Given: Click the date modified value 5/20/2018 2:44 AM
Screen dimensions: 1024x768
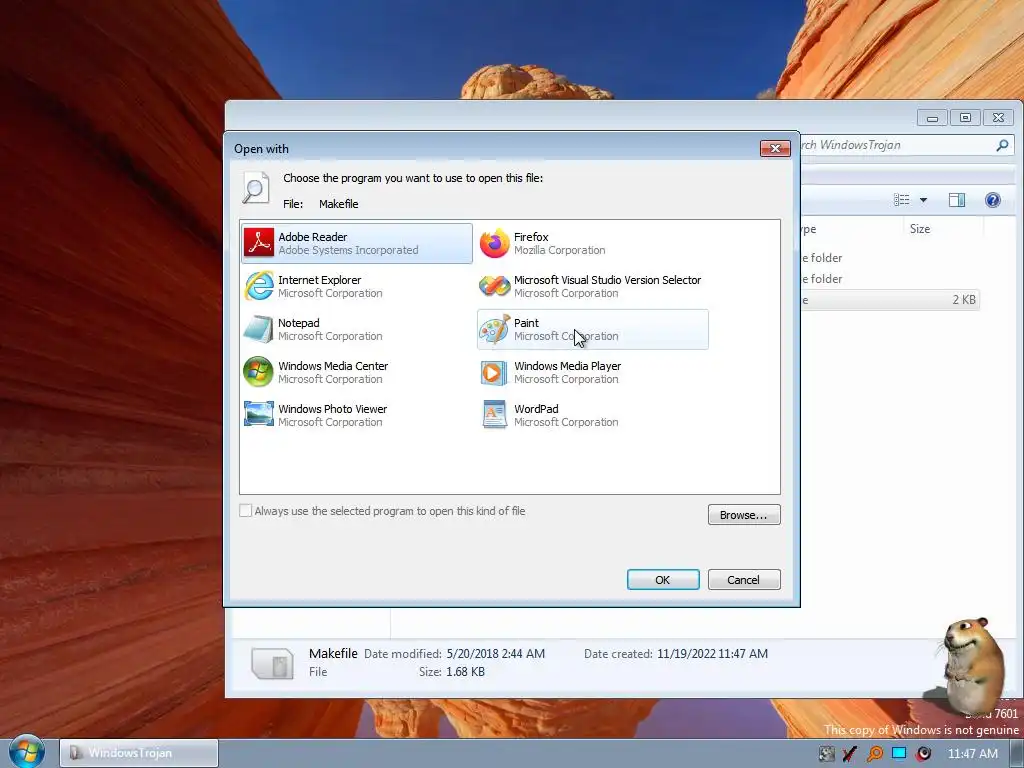Looking at the screenshot, I should pyautogui.click(x=496, y=654).
